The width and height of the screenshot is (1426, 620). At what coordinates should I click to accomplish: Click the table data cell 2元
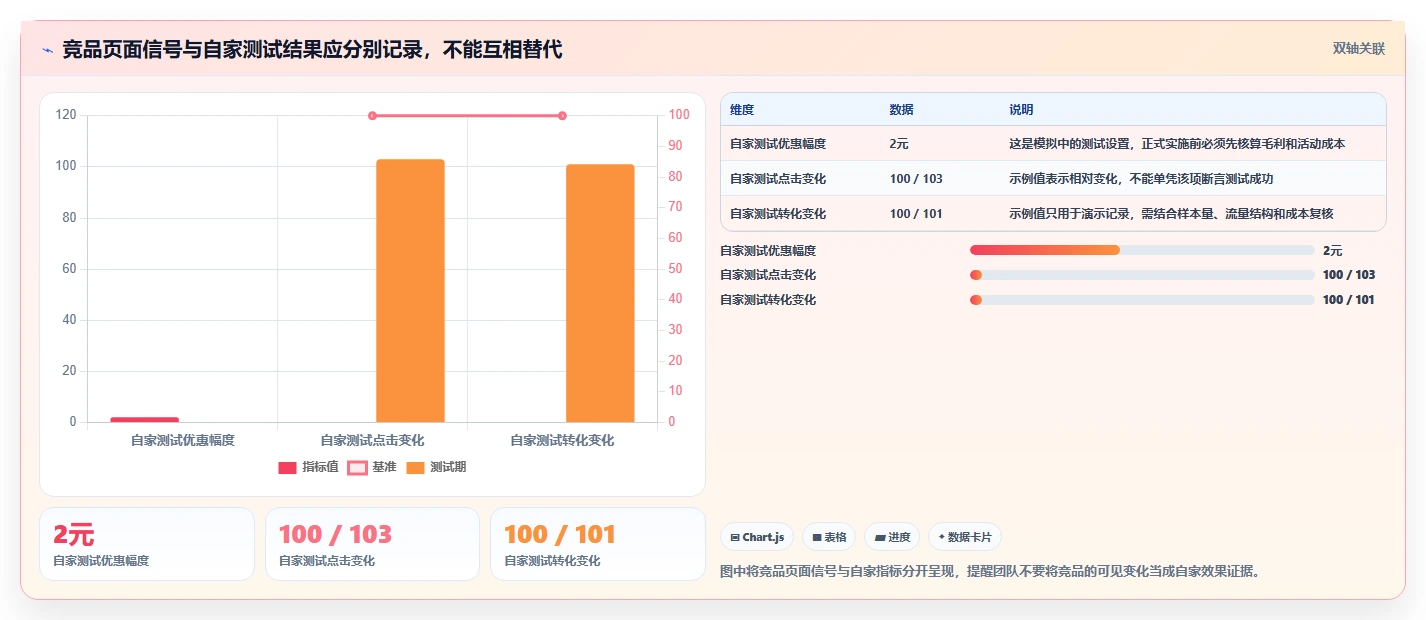click(899, 144)
